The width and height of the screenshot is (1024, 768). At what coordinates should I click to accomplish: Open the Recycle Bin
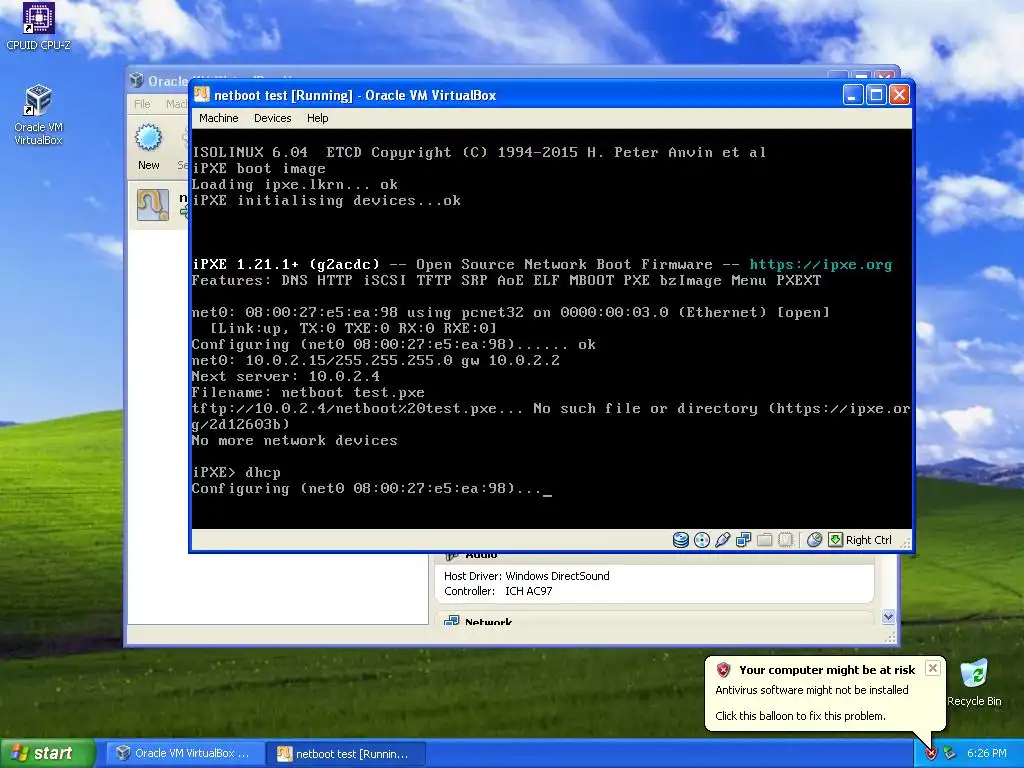point(974,682)
